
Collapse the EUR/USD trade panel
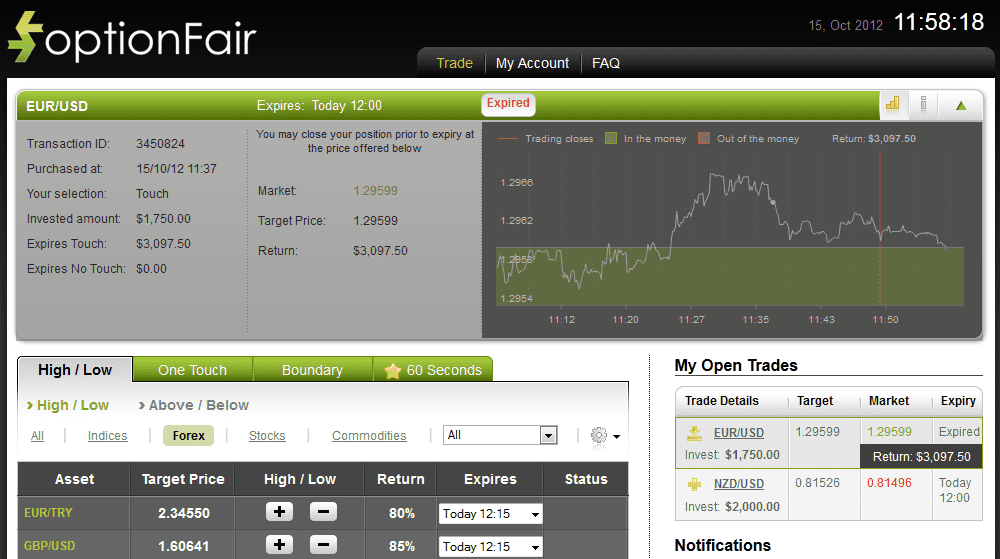pyautogui.click(x=961, y=105)
